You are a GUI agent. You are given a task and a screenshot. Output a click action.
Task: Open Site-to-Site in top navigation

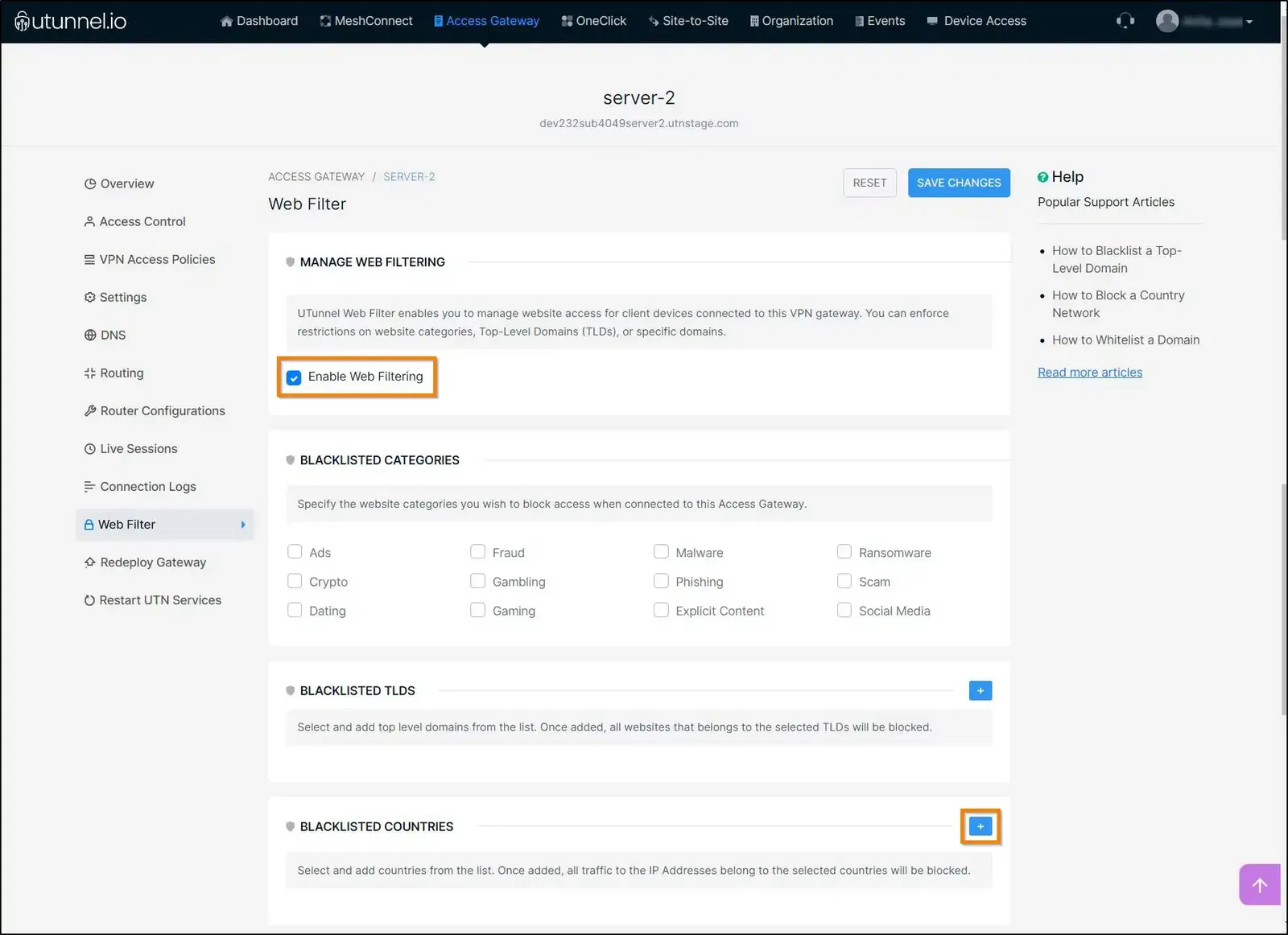[688, 21]
